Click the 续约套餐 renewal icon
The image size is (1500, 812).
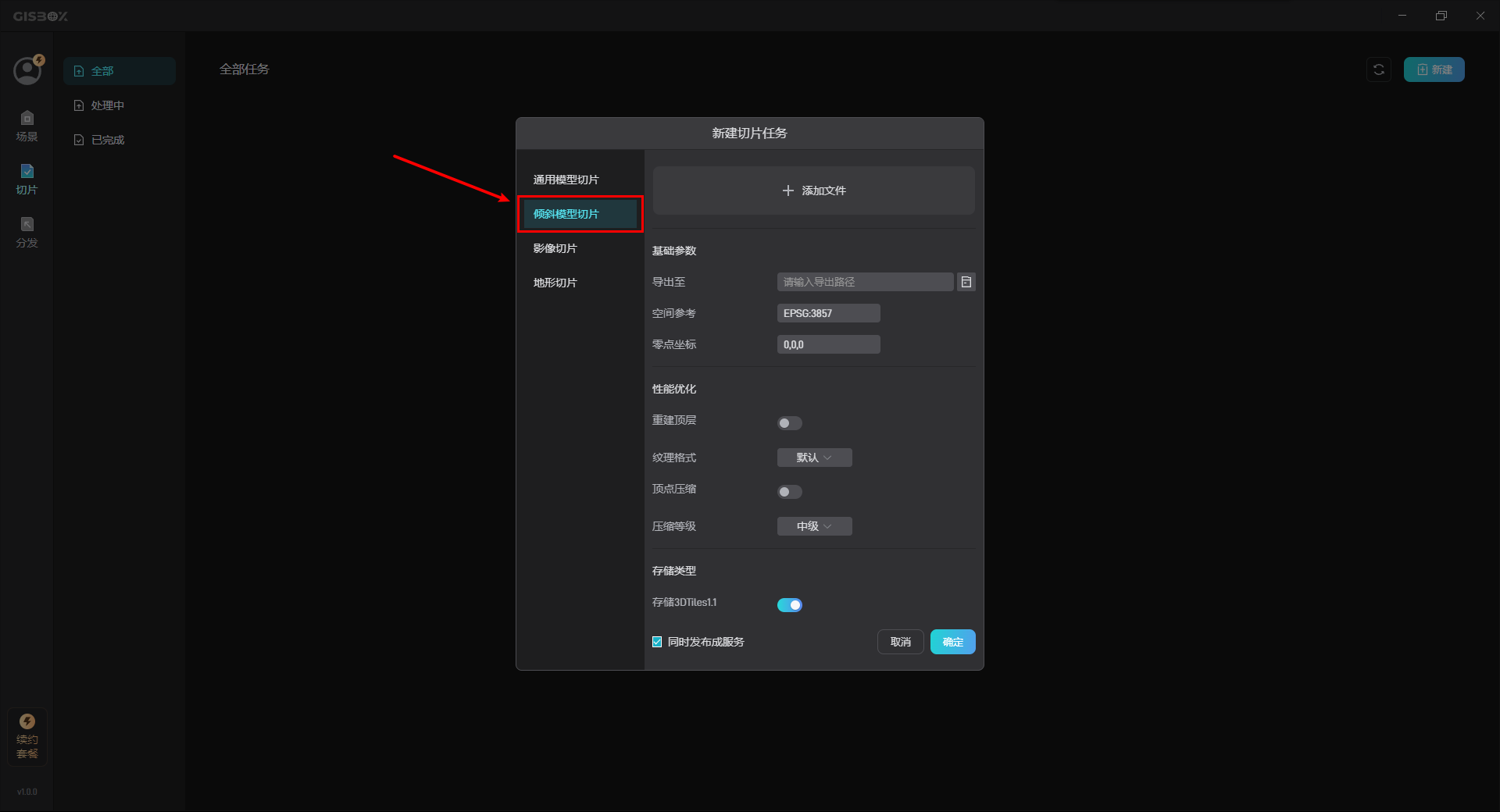click(x=27, y=736)
